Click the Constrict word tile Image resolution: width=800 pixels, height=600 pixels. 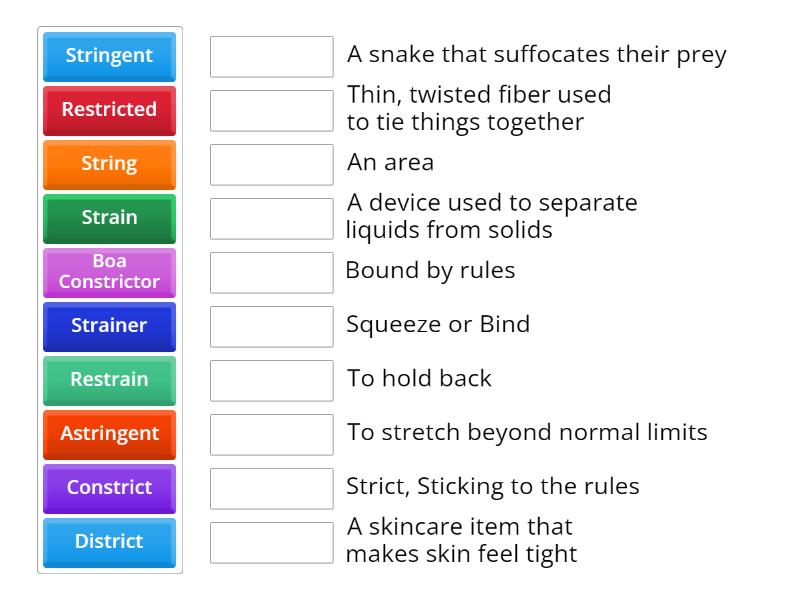pos(109,489)
